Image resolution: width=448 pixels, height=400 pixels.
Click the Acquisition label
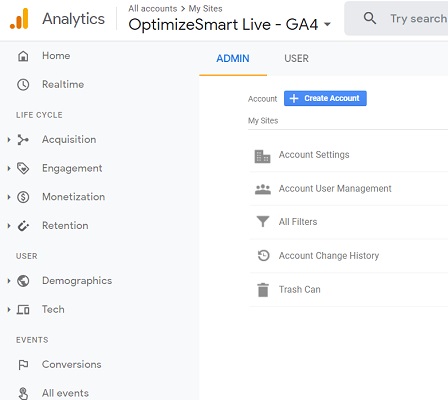(69, 139)
